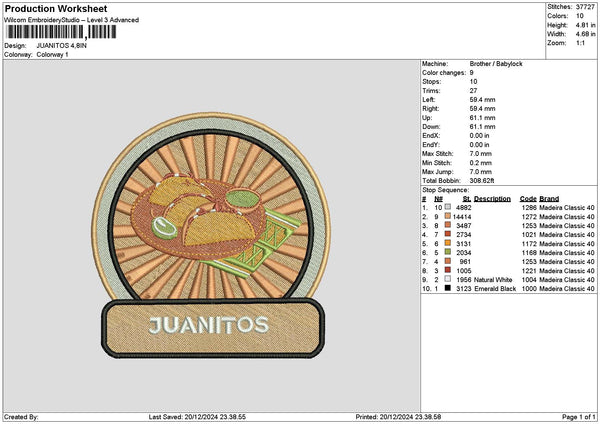
Task: Click the green swatch for code 1168
Action: tap(448, 252)
